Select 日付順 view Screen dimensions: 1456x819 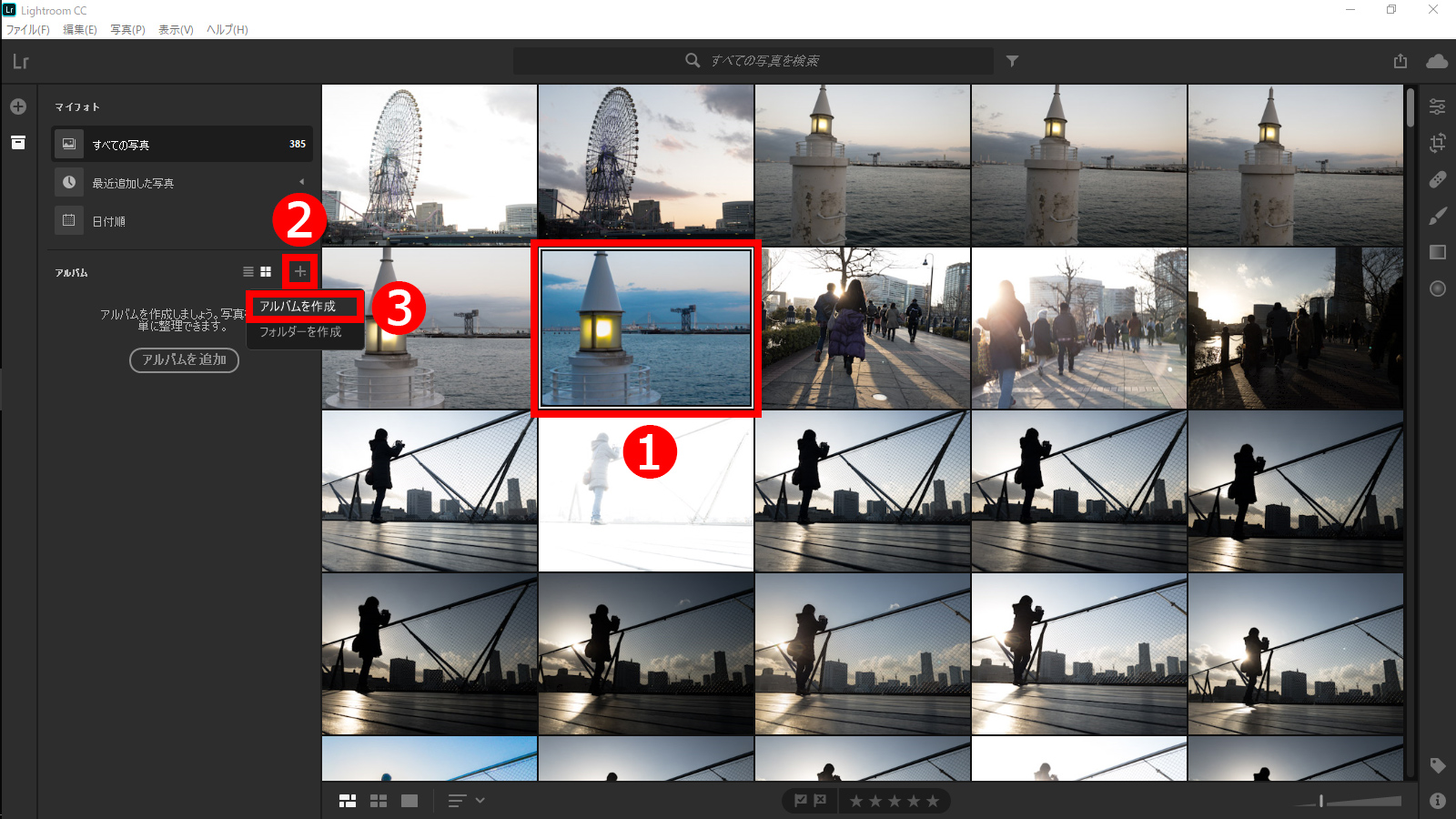[182, 220]
